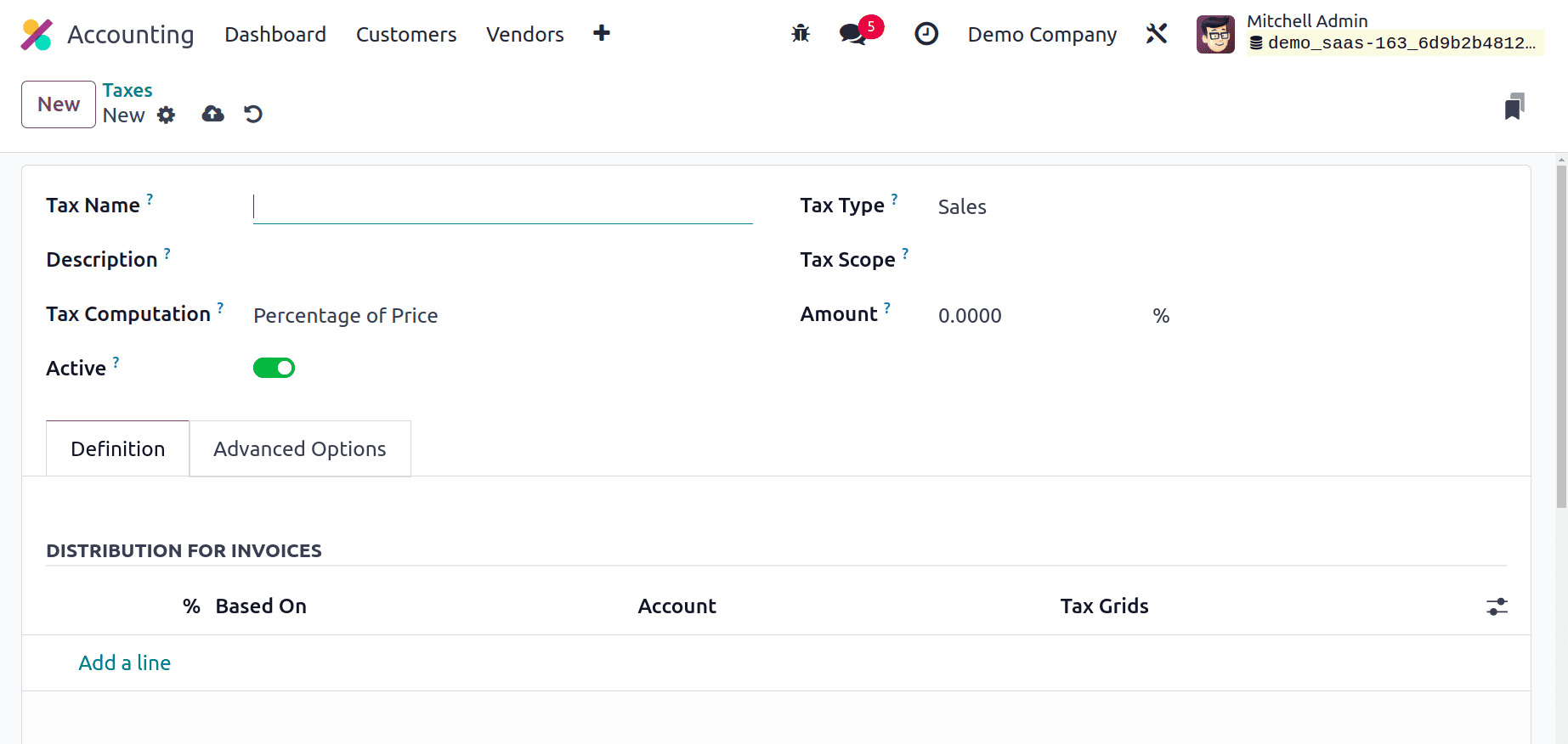Open the Customers menu
The image size is (1568, 744).
406,35
